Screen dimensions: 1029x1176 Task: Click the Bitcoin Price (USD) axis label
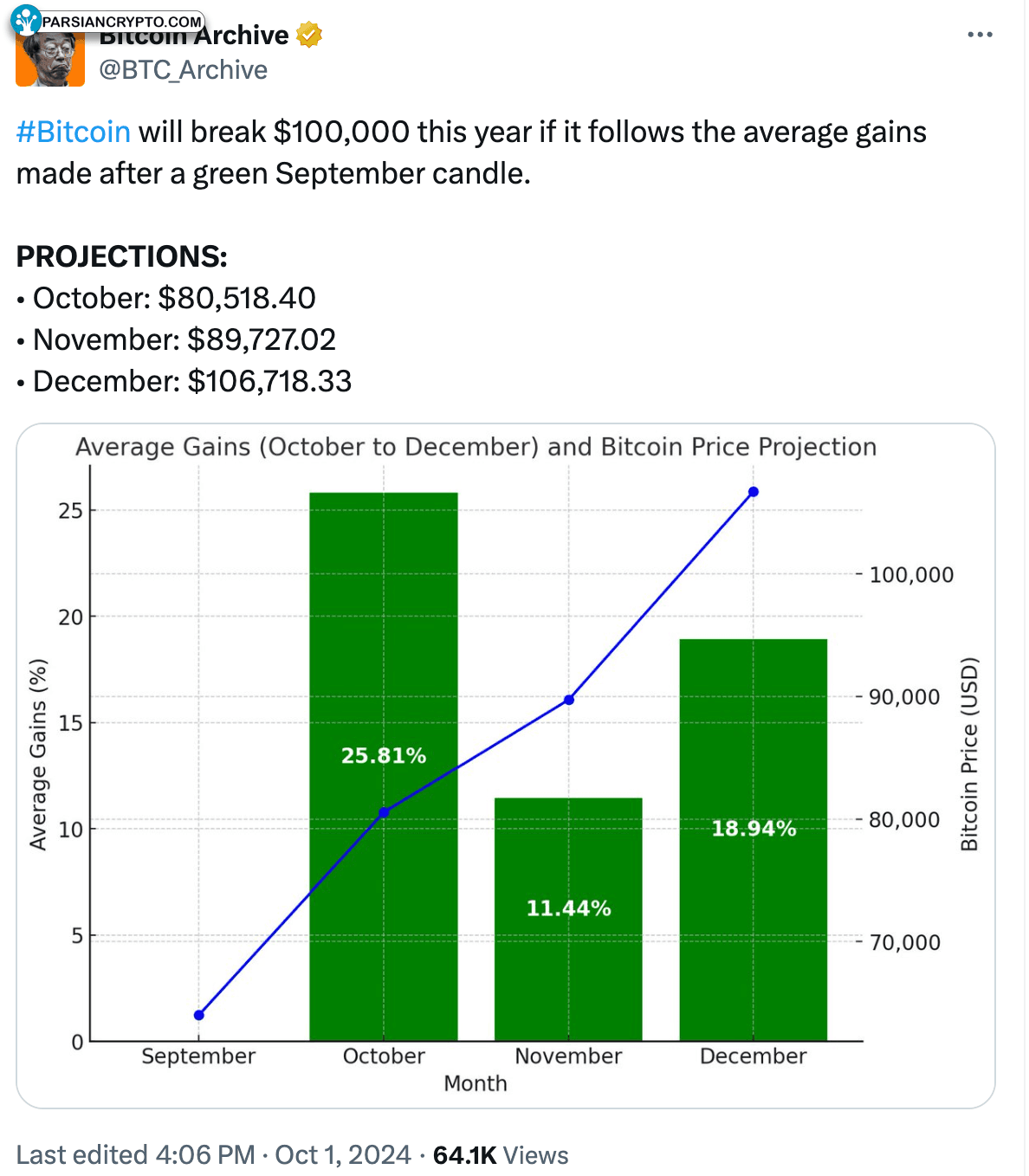tap(969, 754)
